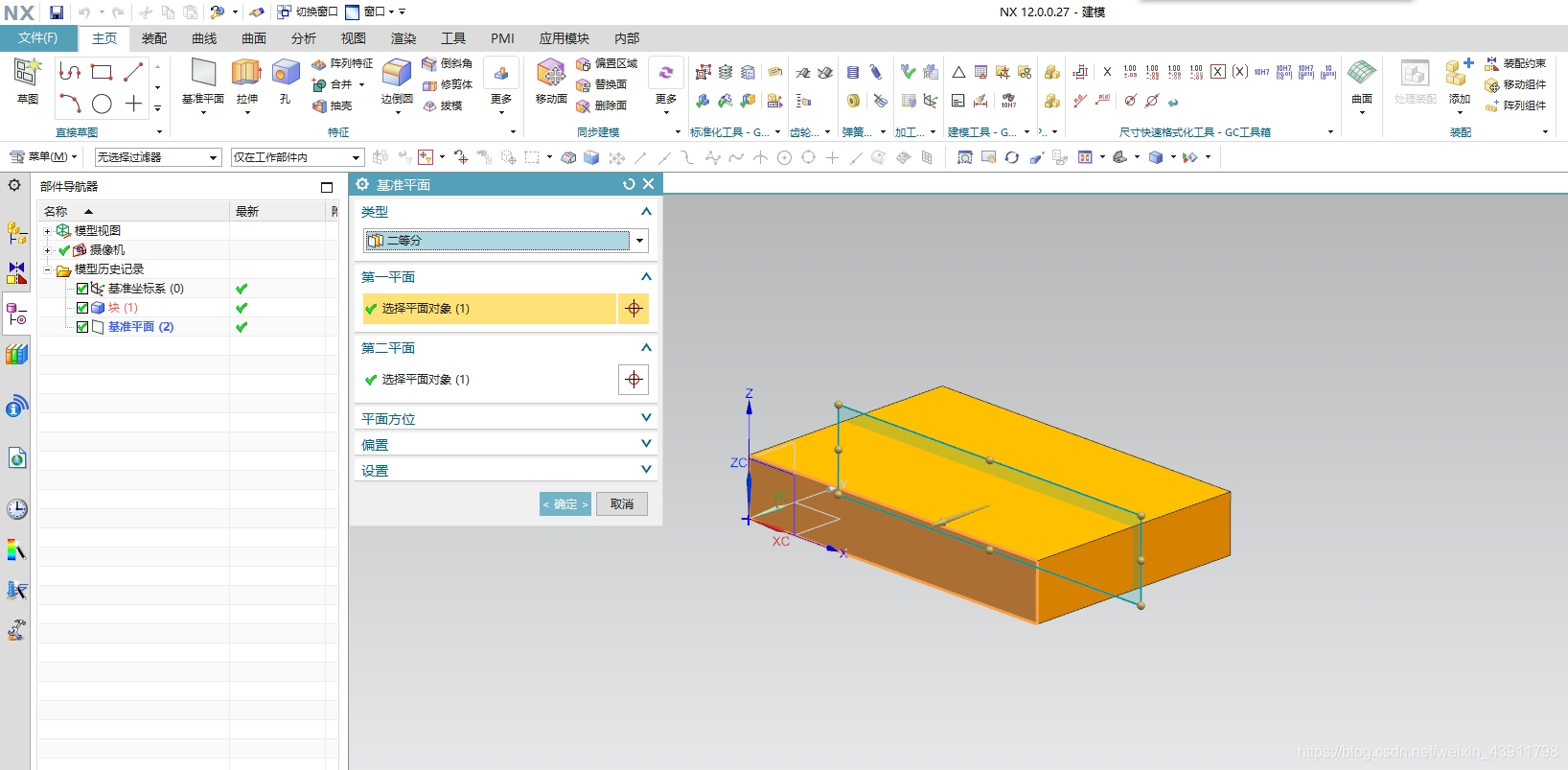Screen dimensions: 1568x770
Task: Click the 拉伸 (Extrude) tool icon
Action: click(x=246, y=73)
